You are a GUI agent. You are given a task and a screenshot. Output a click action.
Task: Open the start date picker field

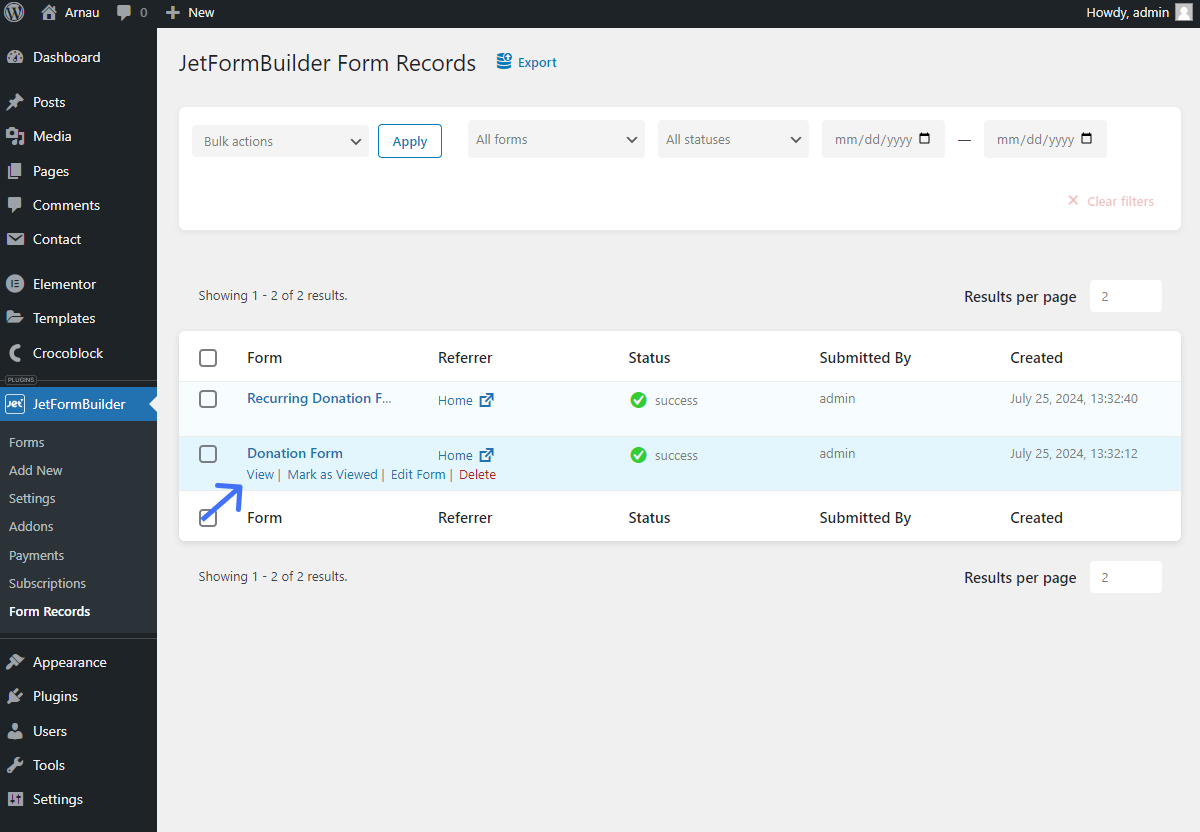tap(883, 139)
